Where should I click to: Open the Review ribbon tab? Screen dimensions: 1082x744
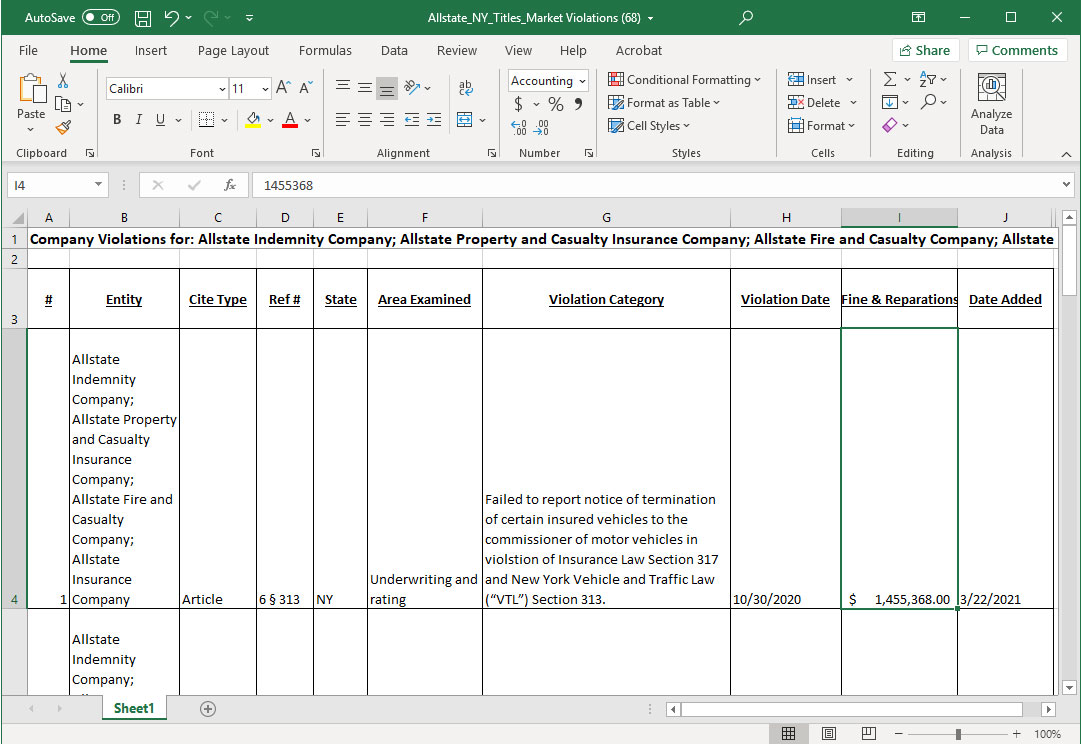pos(457,50)
